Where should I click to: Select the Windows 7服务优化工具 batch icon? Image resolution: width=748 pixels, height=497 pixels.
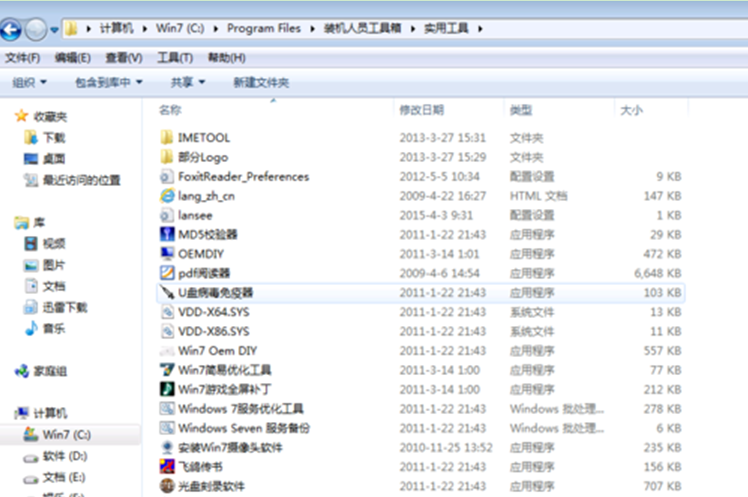pos(166,409)
